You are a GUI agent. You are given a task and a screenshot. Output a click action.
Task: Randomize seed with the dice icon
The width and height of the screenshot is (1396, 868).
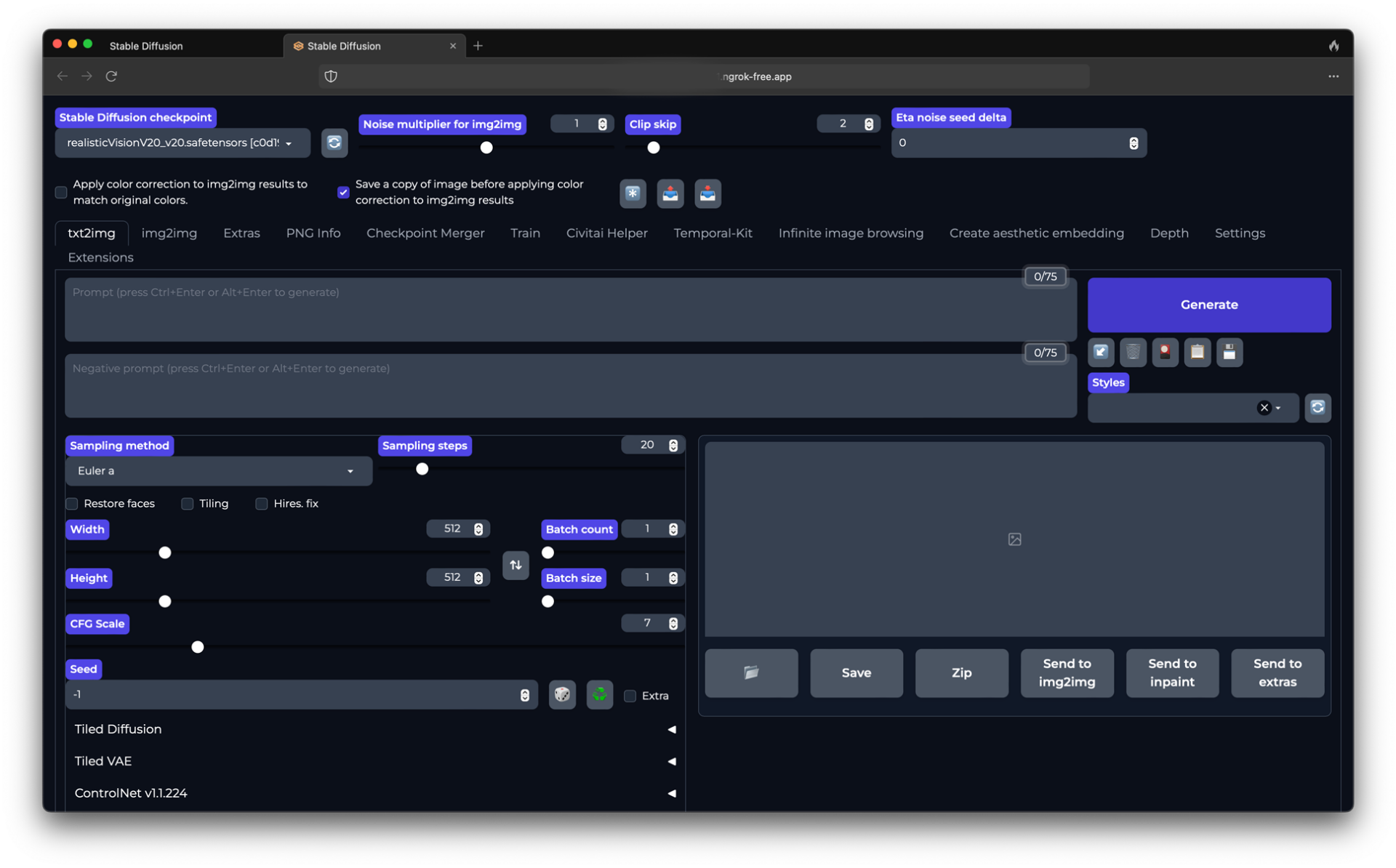[562, 695]
